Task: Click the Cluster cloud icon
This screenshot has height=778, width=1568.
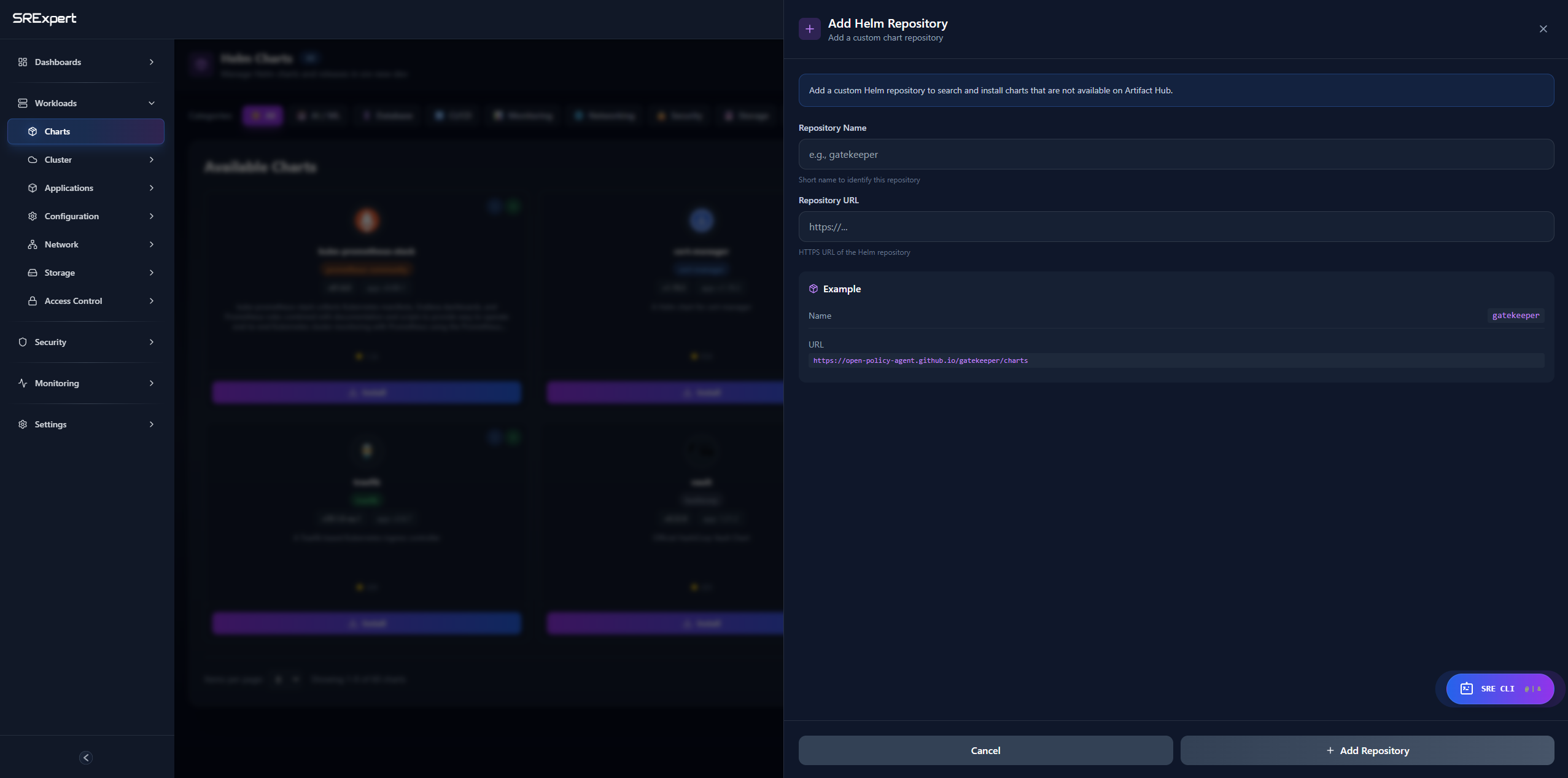Action: tap(33, 160)
